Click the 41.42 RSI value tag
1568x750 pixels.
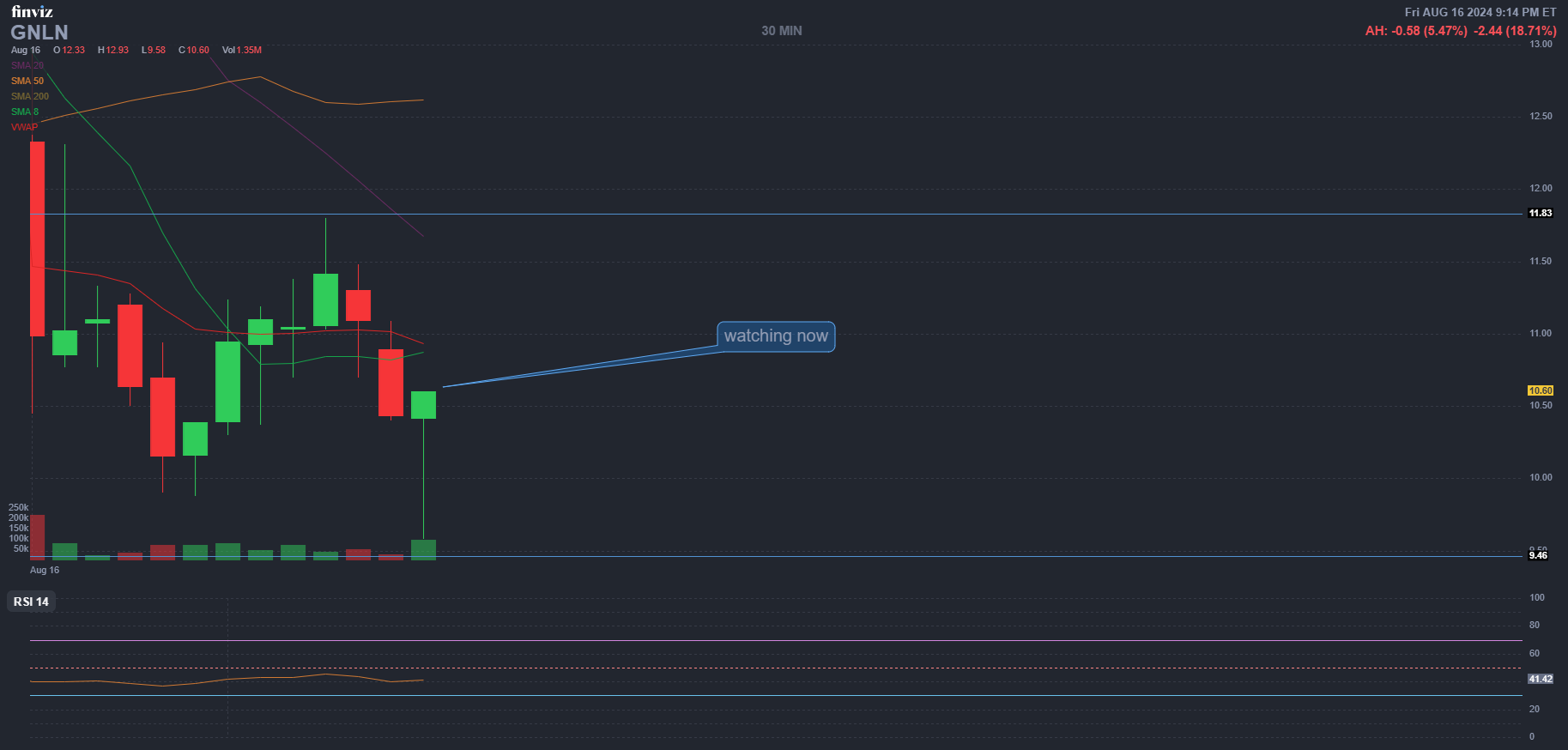click(1540, 679)
